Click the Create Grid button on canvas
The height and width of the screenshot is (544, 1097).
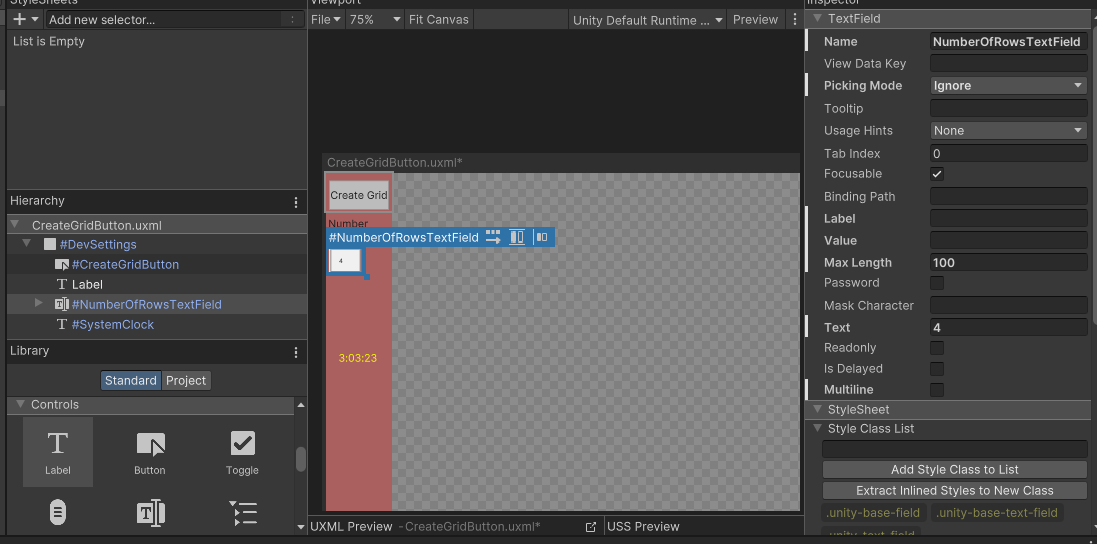[359, 195]
